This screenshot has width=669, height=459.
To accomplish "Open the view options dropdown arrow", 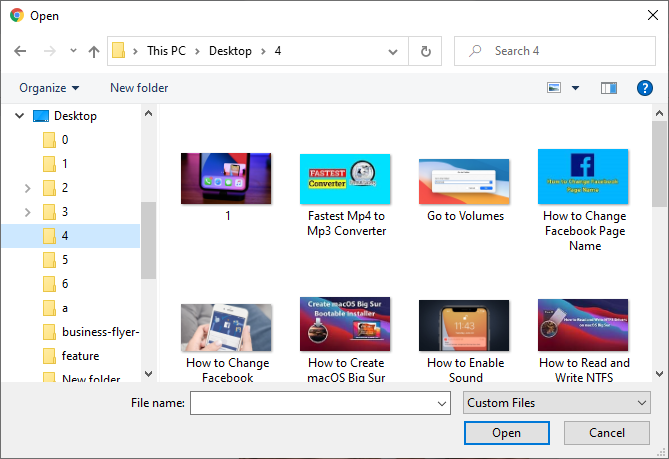I will point(575,88).
